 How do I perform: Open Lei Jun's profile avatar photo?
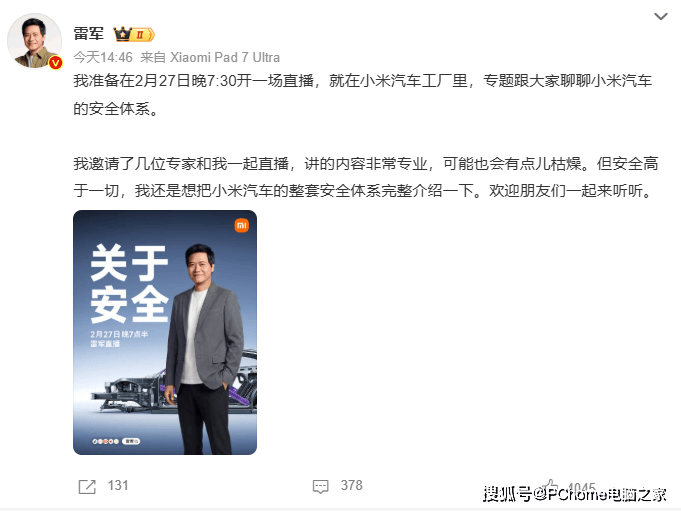(34, 41)
